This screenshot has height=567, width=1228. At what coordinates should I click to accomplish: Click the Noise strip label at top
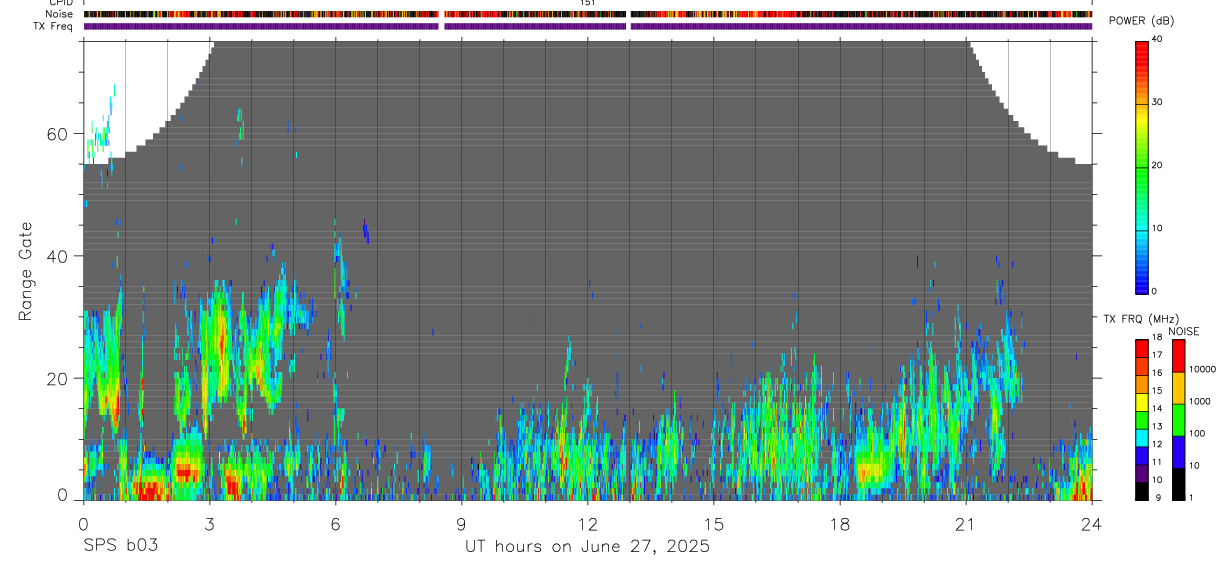tap(59, 14)
